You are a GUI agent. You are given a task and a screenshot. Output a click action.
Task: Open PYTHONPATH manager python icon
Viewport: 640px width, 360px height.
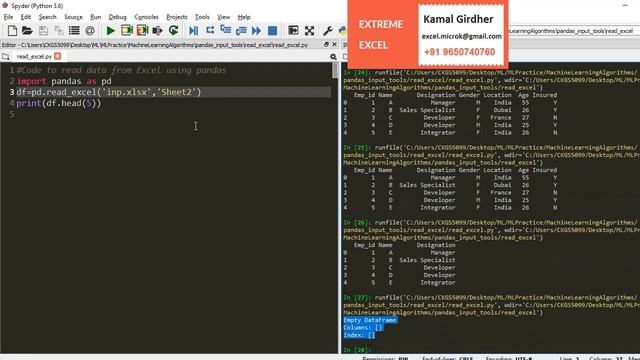tap(343, 31)
